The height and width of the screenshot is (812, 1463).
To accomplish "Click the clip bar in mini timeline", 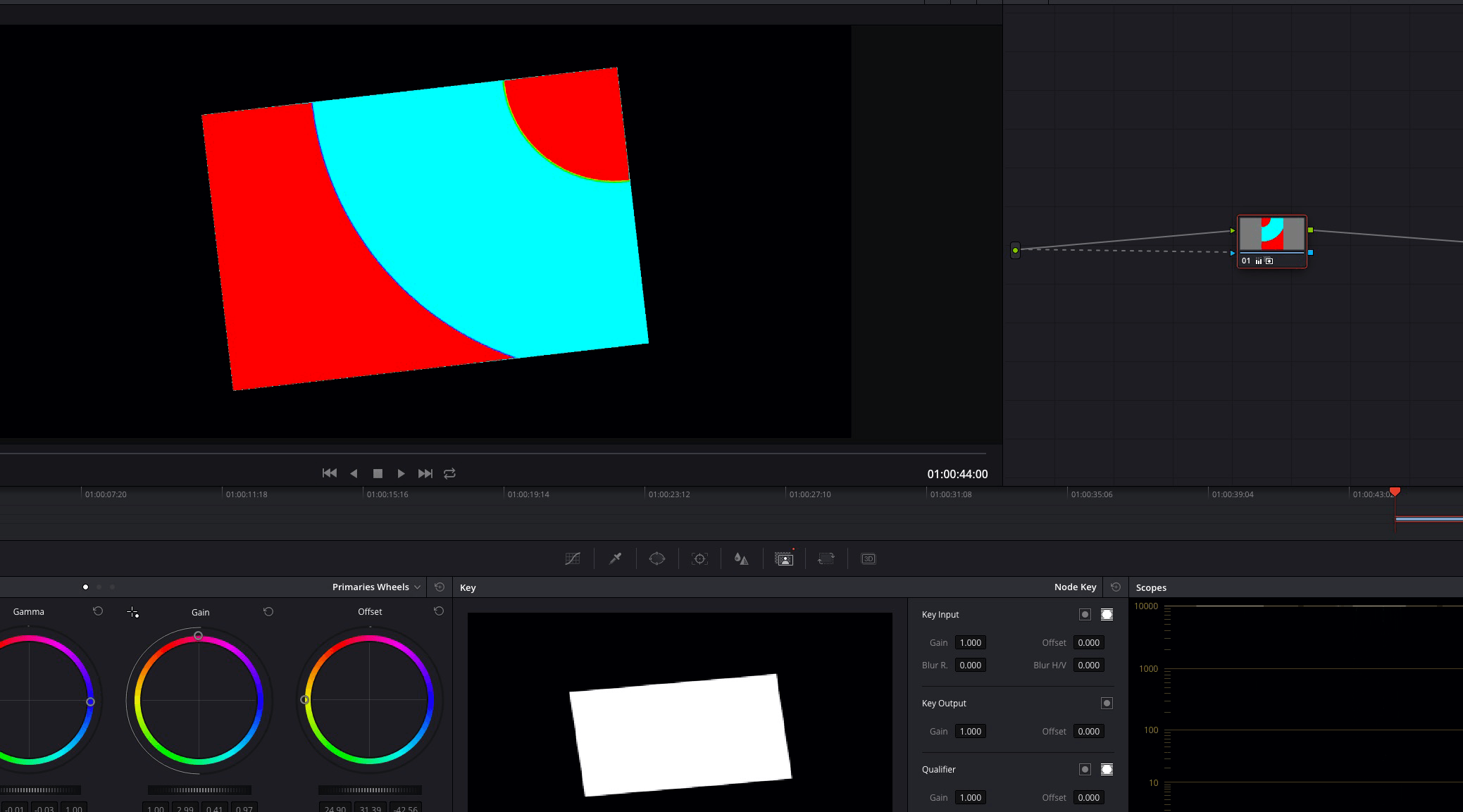I will pos(1428,519).
